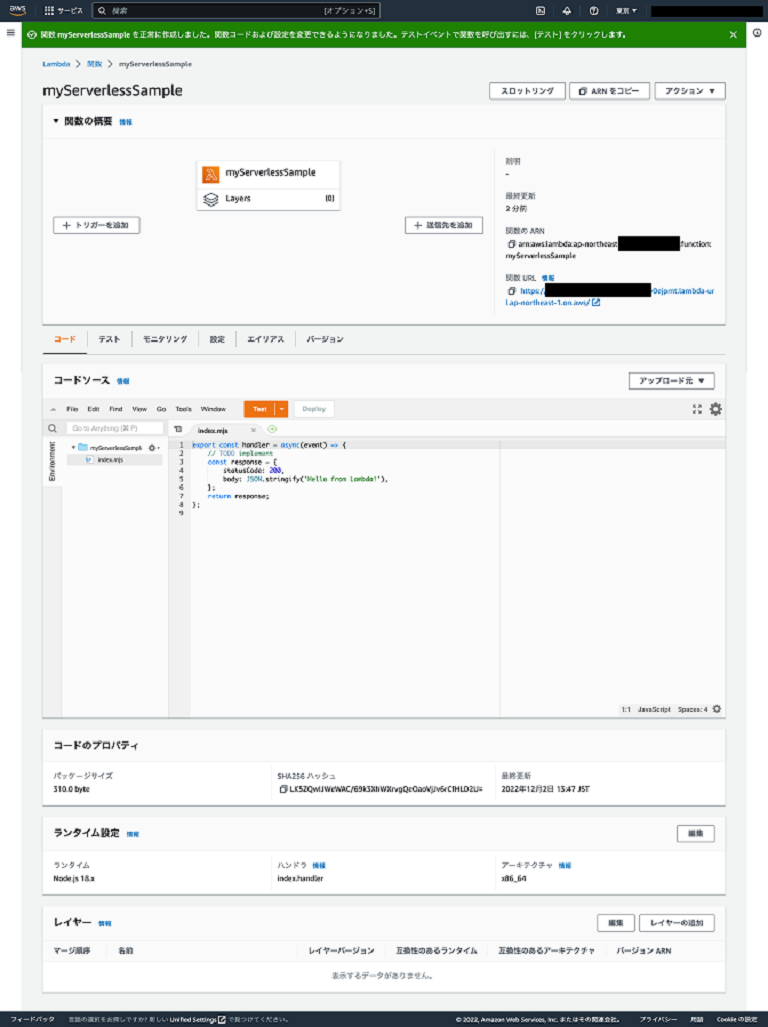Open the View menu in editor
Viewport: 768px width, 1027px height.
tap(139, 409)
